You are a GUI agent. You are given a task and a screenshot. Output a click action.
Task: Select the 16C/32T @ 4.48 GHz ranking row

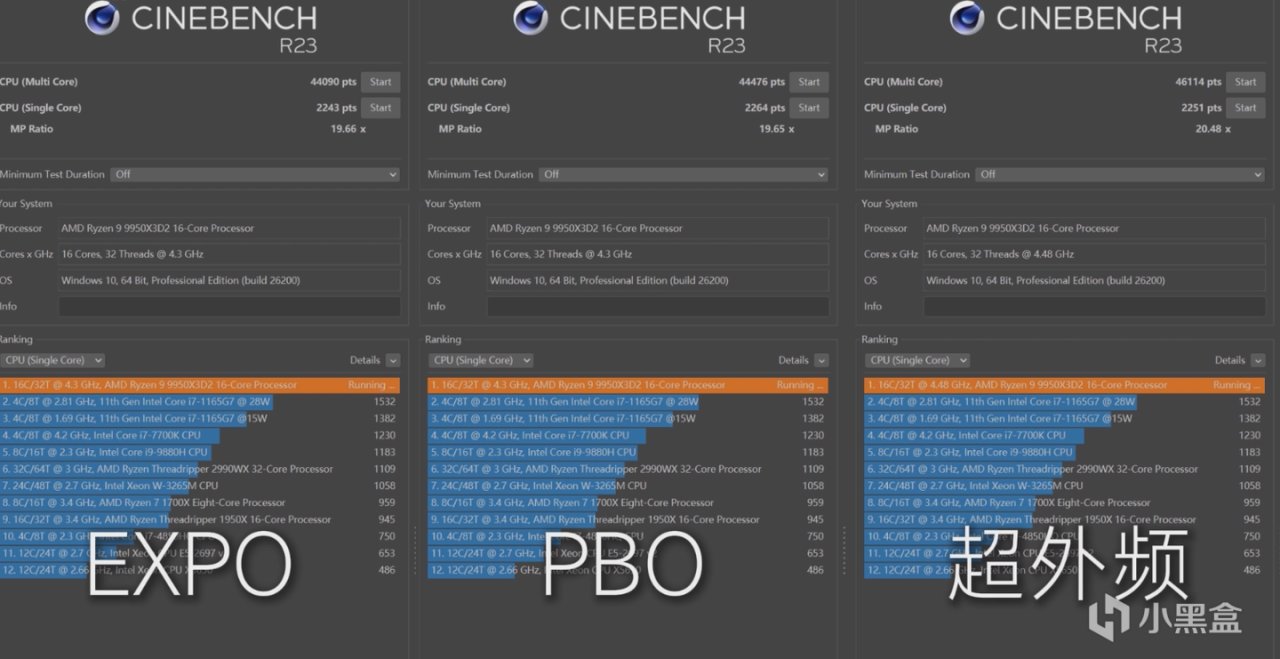(x=1064, y=385)
